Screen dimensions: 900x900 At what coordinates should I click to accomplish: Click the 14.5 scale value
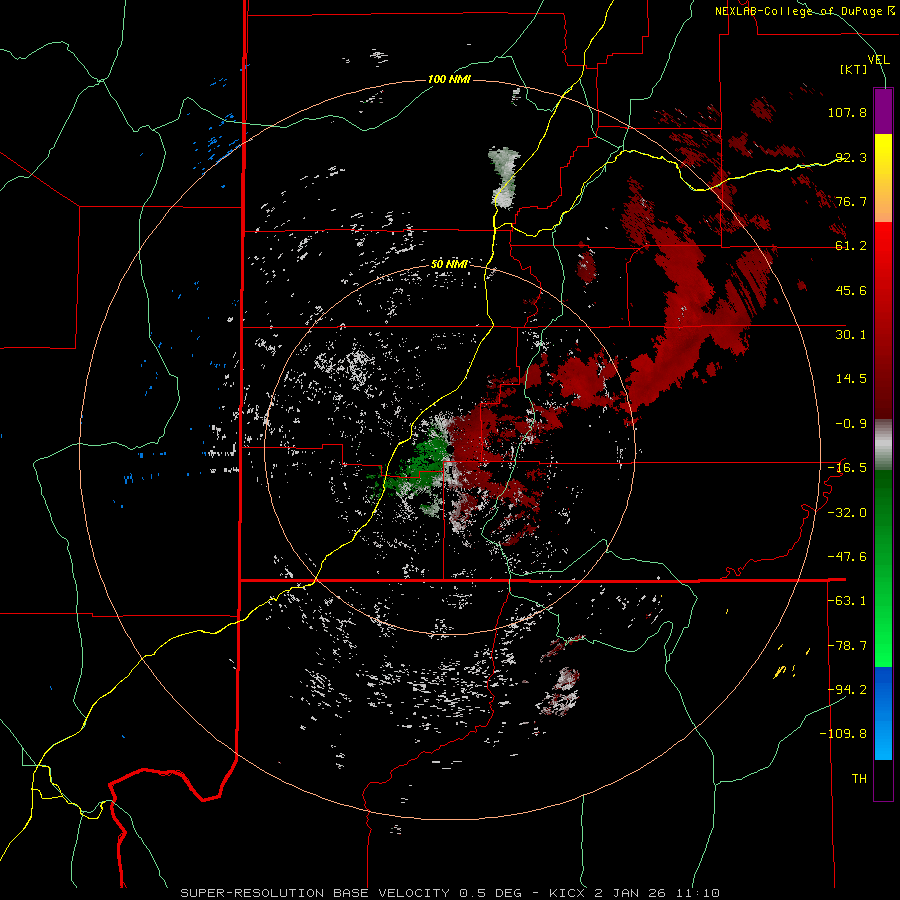click(851, 379)
